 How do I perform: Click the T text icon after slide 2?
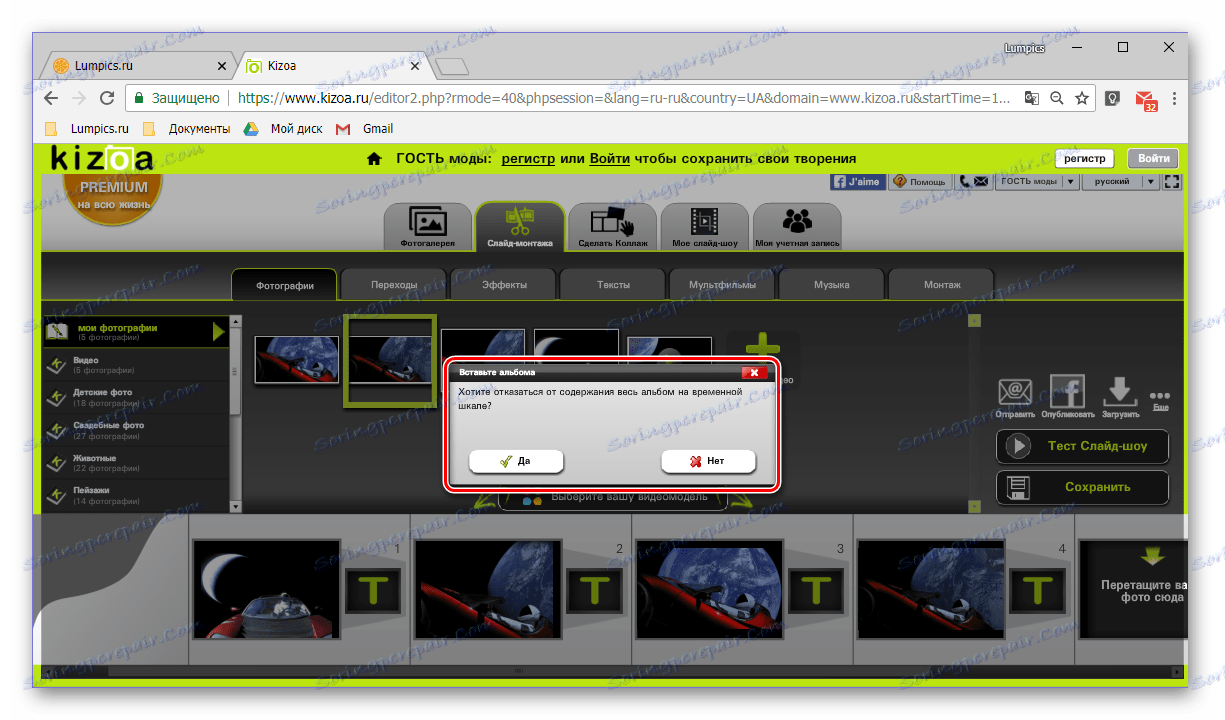[x=595, y=592]
